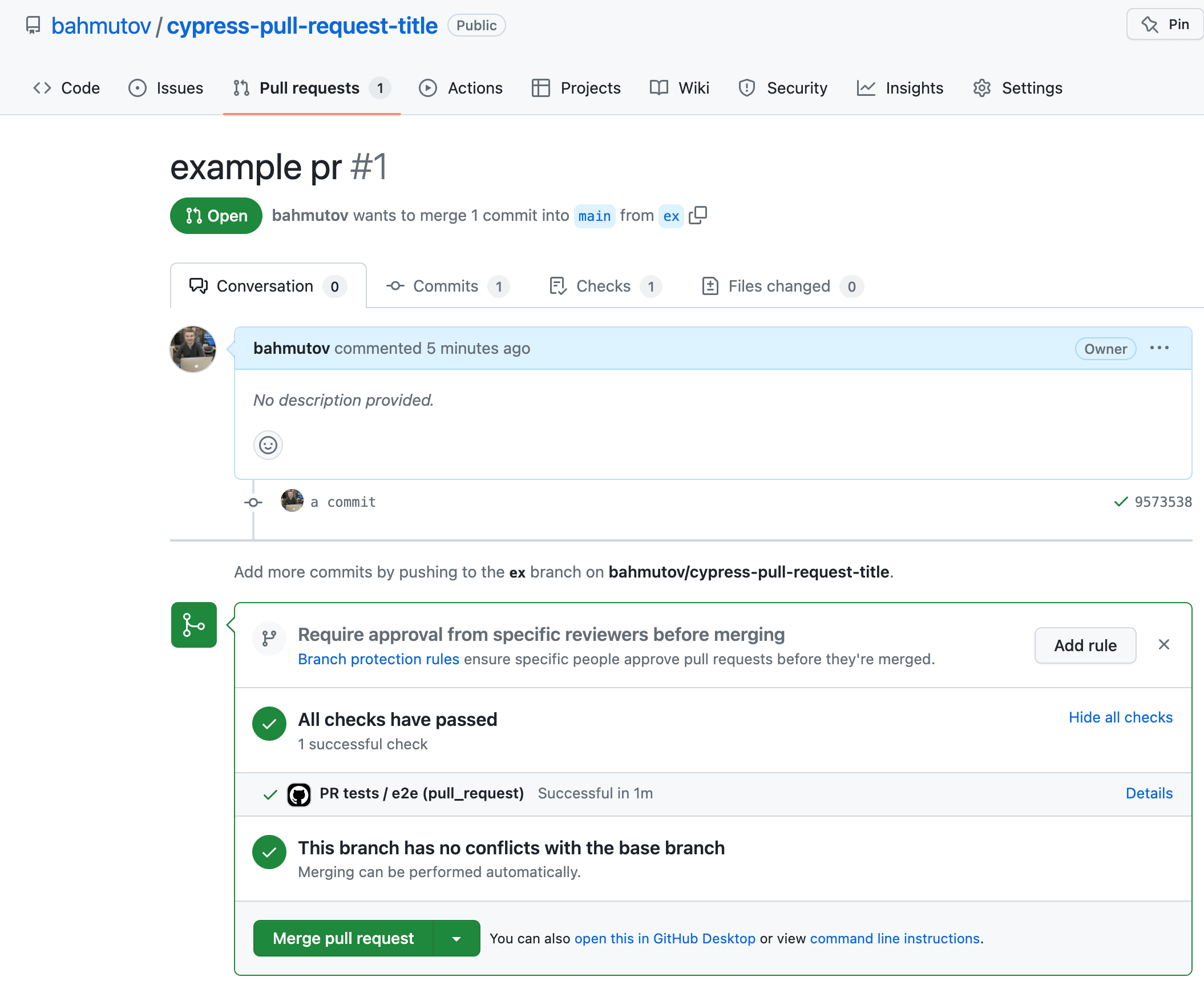
Task: Hide all checks by clicking Hide all checks
Action: 1120,717
